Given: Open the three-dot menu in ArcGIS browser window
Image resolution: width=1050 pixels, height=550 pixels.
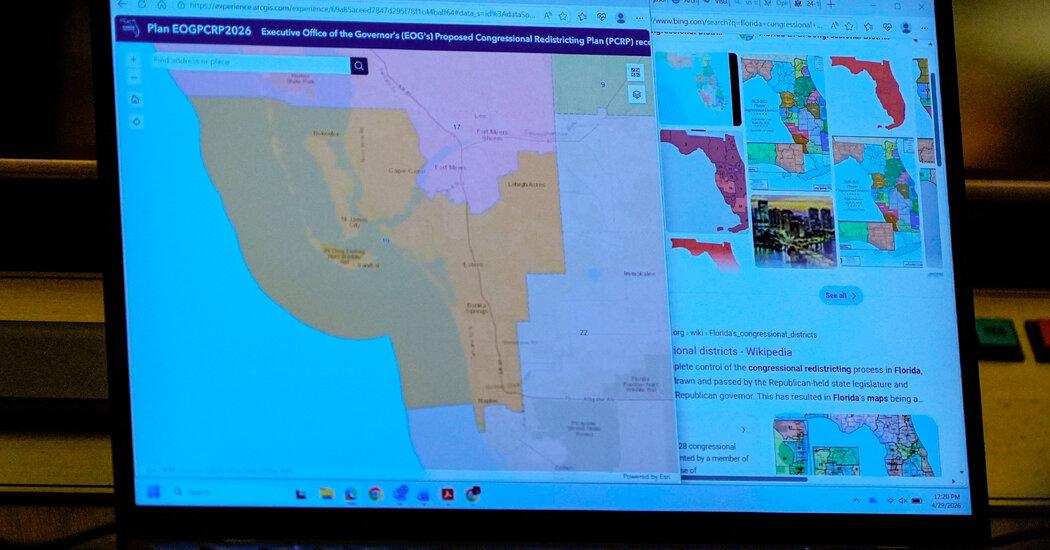Looking at the screenshot, I should pyautogui.click(x=640, y=18).
